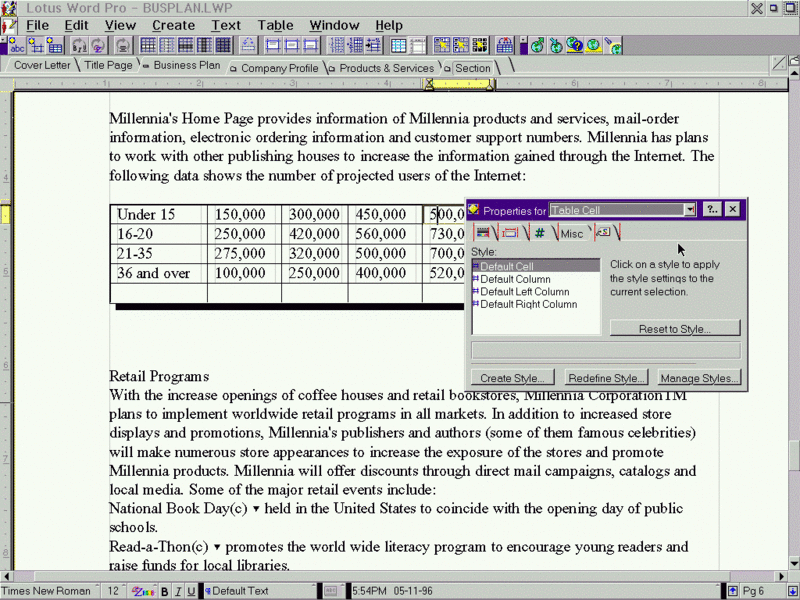This screenshot has width=800, height=600.
Task: Open the named styles properties tab
Action: pos(603,233)
